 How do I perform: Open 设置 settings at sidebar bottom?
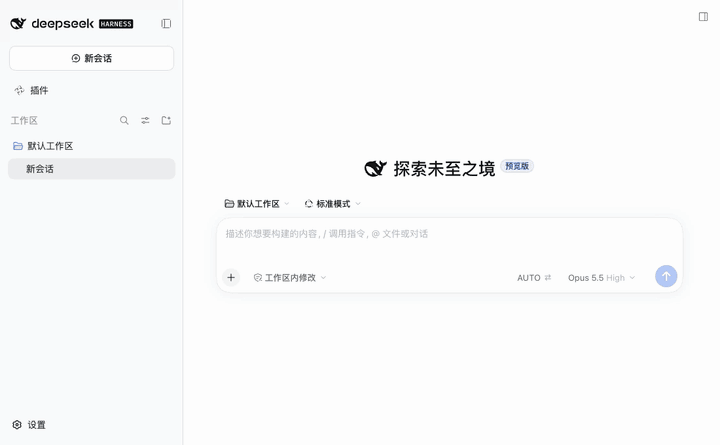(x=29, y=425)
